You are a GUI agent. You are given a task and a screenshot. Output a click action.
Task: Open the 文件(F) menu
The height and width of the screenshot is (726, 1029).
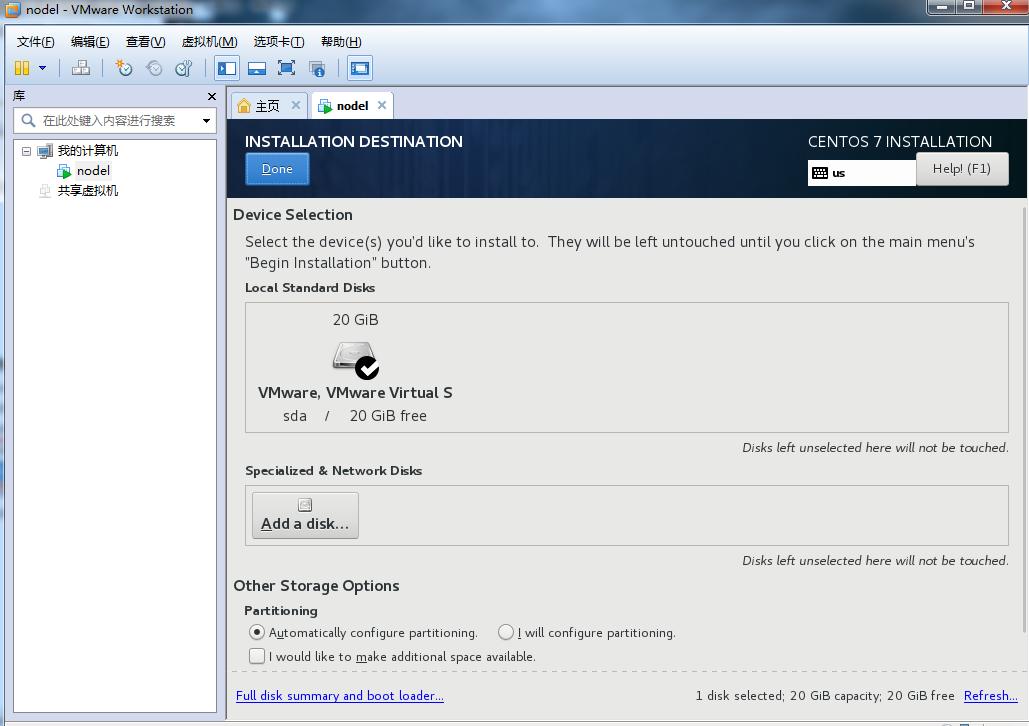point(35,42)
